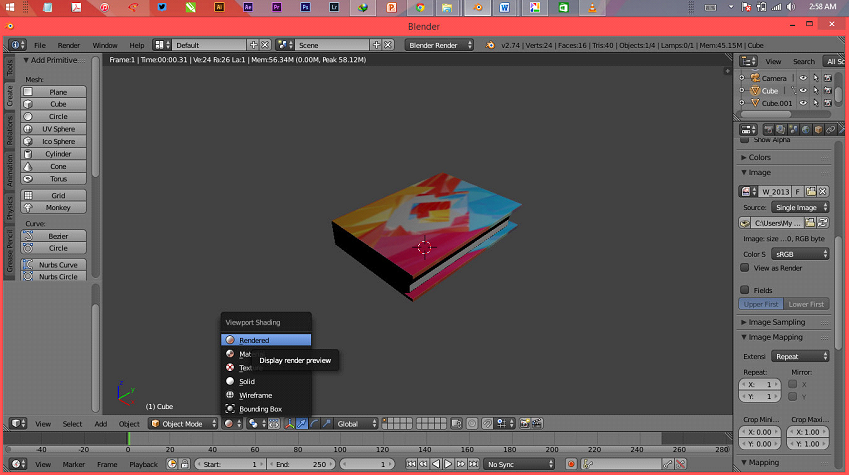Unlink the W_2013 image with X

822,192
